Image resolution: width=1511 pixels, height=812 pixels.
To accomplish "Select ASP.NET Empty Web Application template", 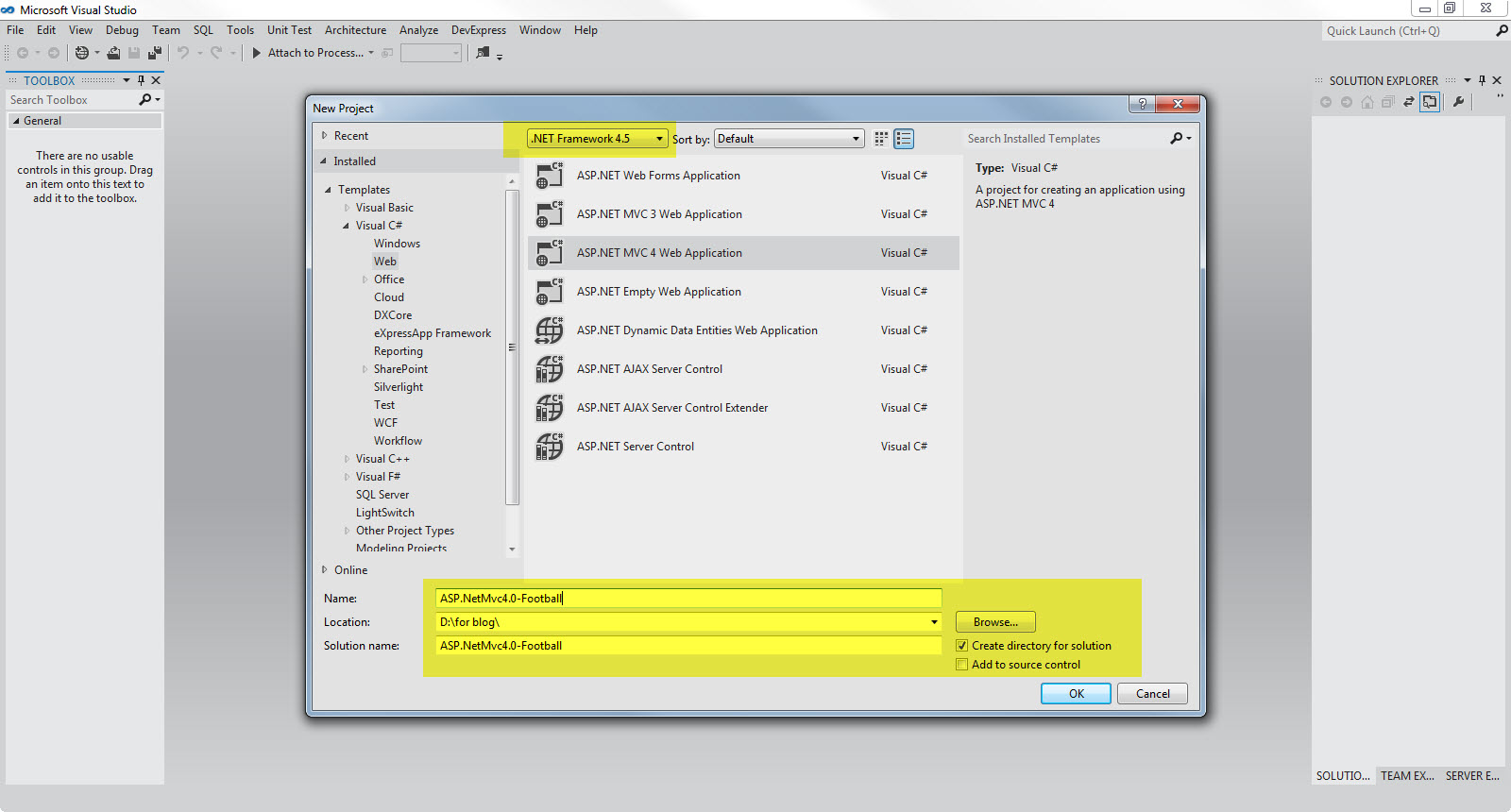I will point(743,292).
